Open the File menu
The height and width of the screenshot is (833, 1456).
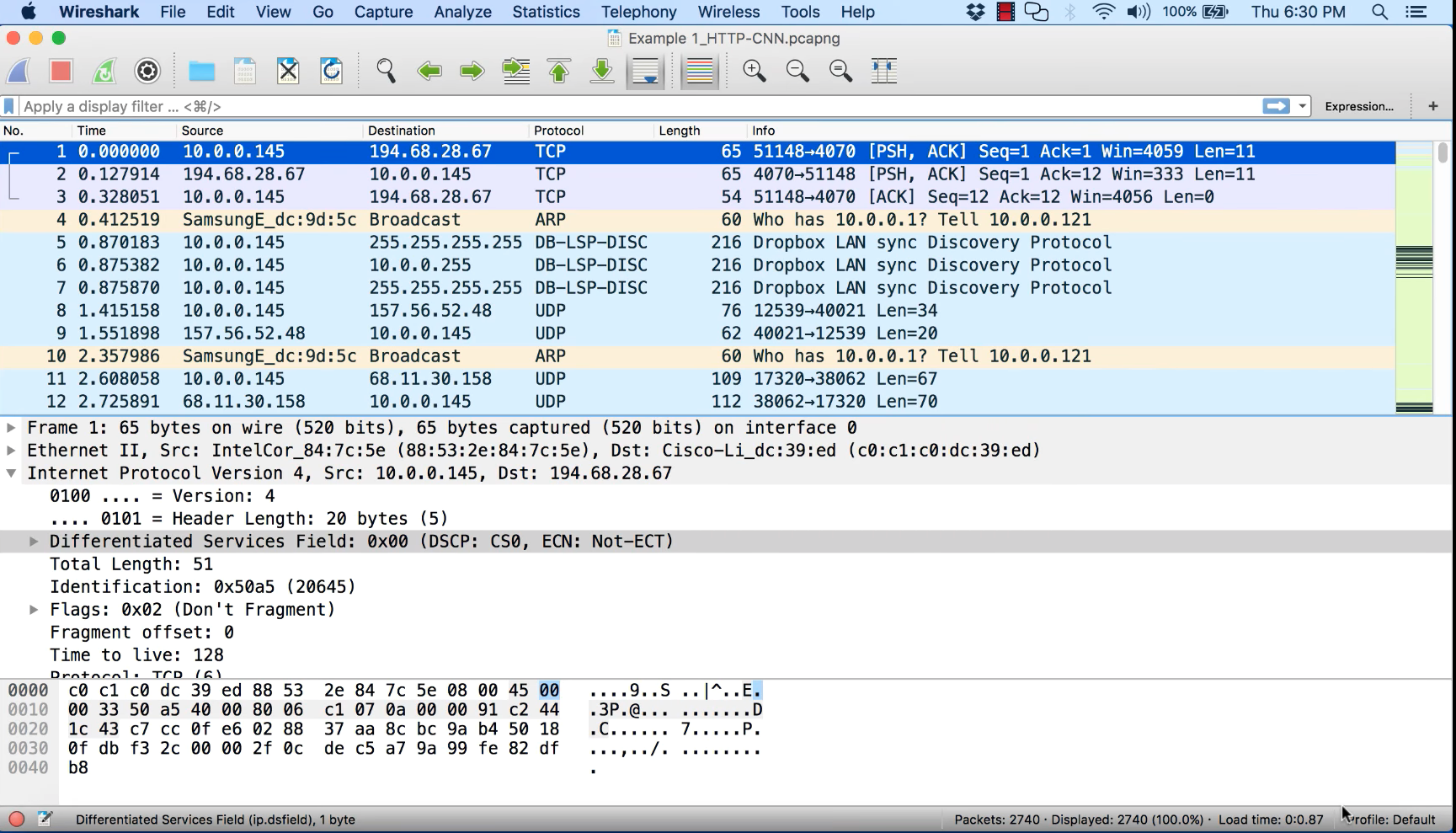[173, 12]
